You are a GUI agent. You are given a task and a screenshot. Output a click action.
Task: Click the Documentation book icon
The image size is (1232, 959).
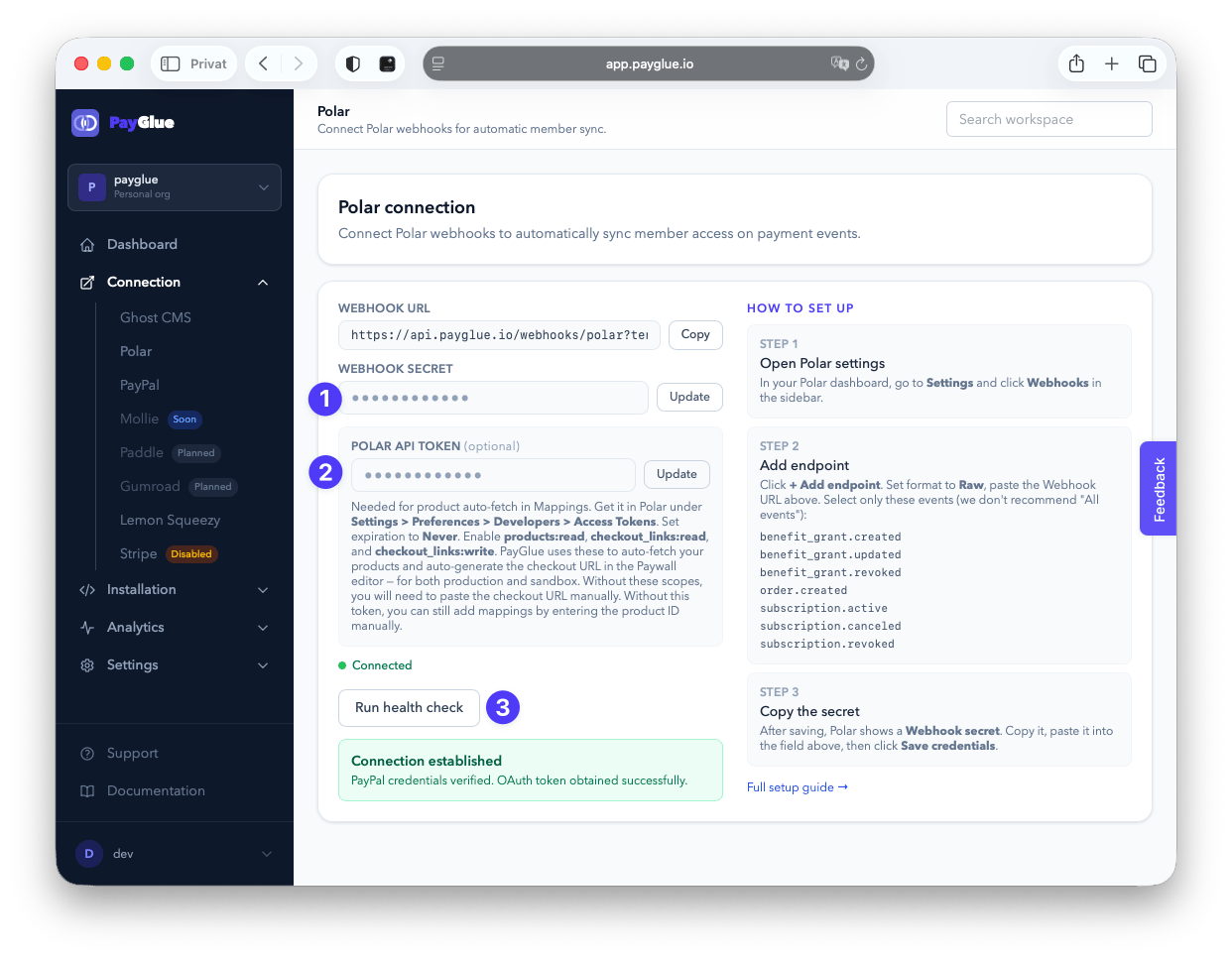87,791
